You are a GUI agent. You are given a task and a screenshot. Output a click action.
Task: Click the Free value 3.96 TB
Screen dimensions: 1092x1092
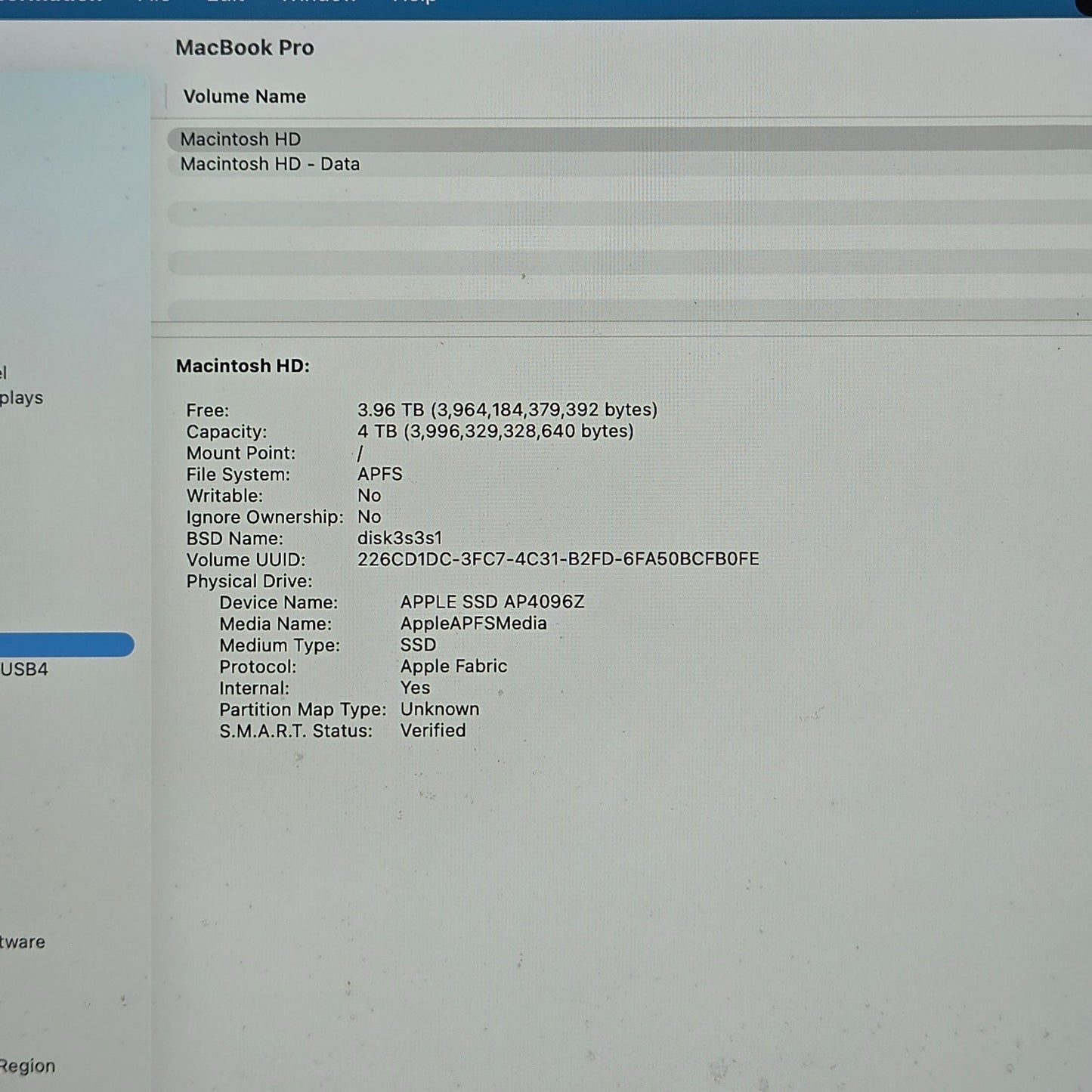click(x=507, y=410)
